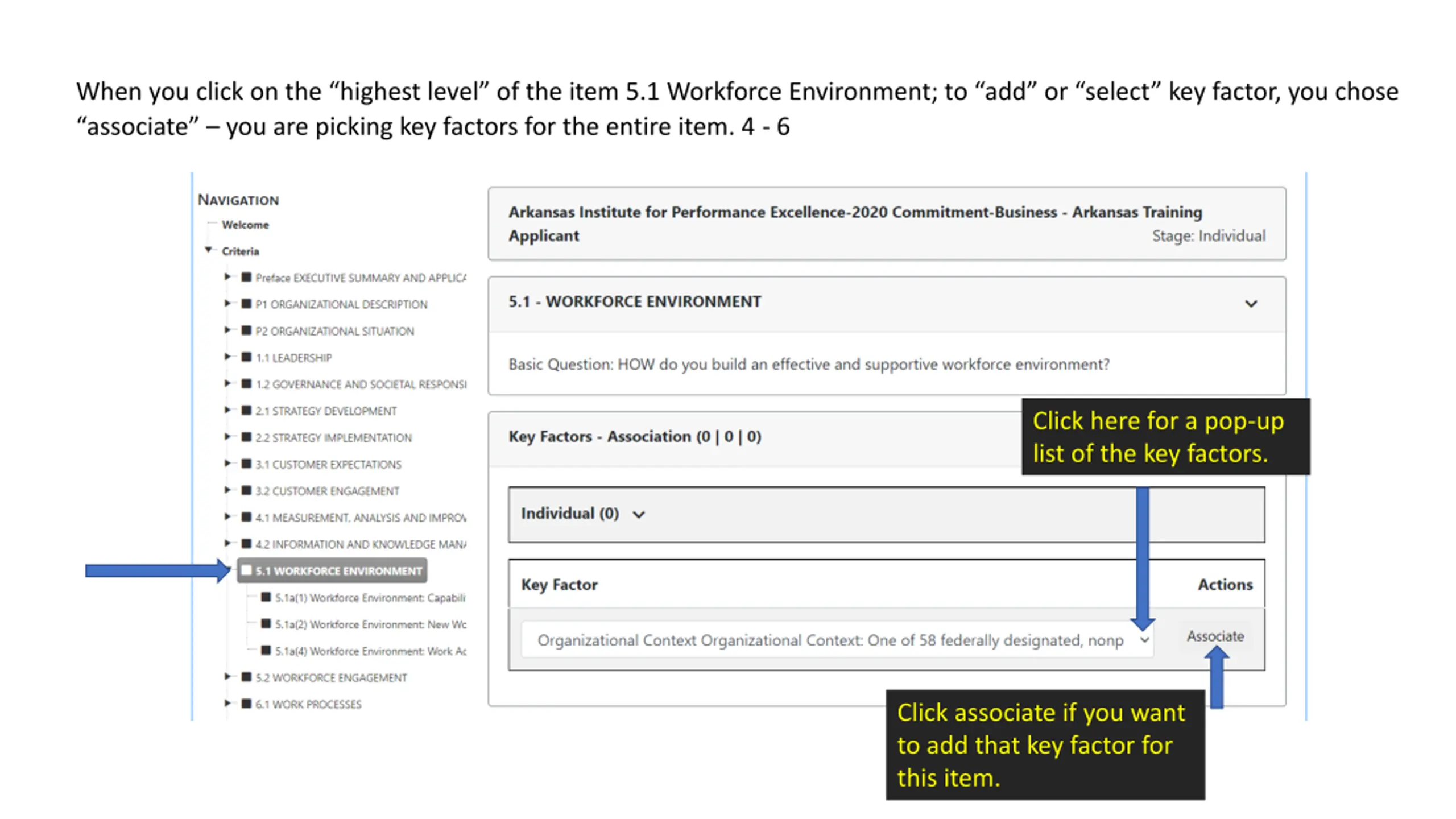1456x819 pixels.
Task: Open the Welcome navigation item
Action: 245,225
